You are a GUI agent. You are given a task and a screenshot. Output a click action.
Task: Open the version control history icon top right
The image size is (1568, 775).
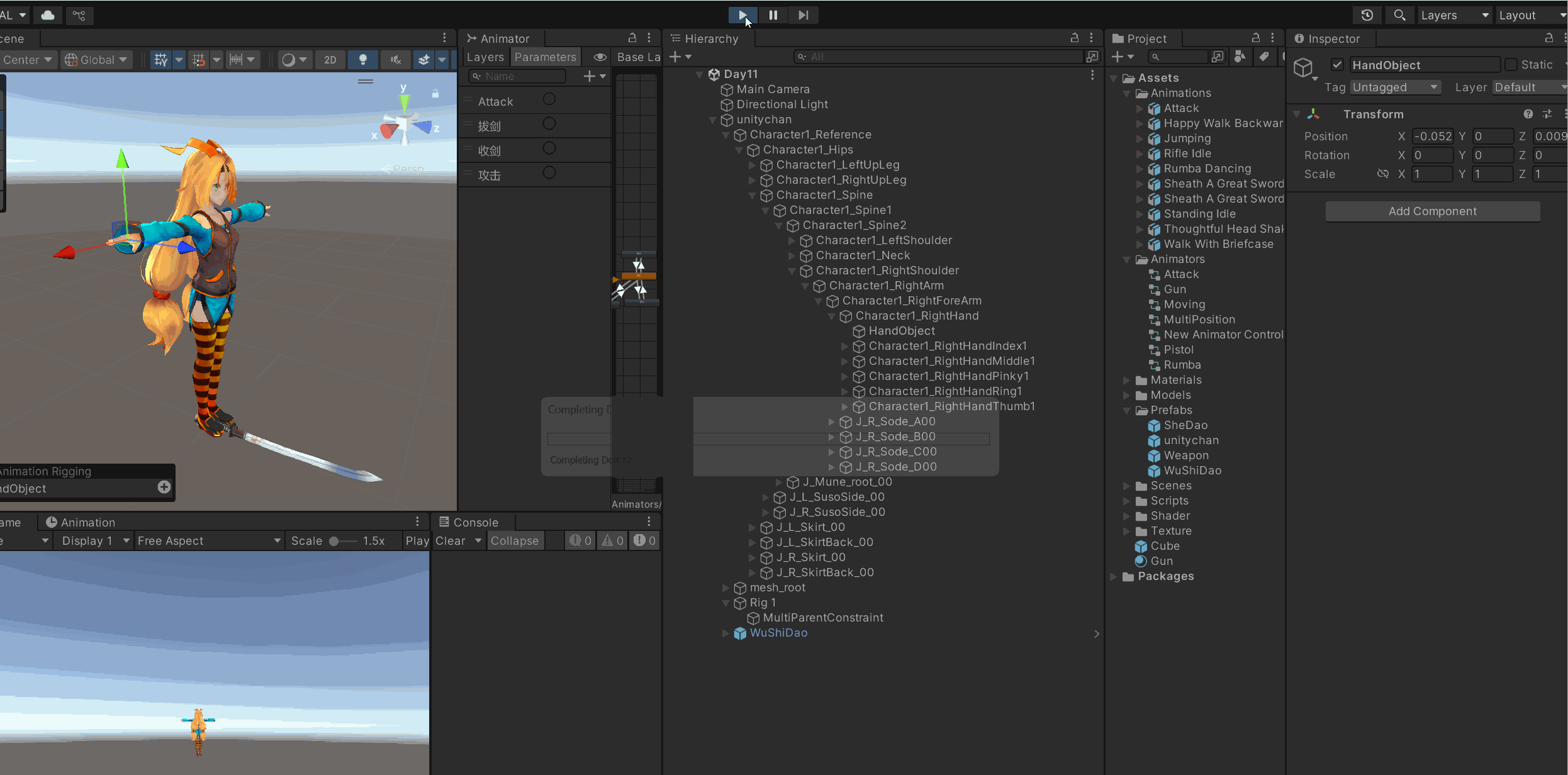[x=1366, y=14]
